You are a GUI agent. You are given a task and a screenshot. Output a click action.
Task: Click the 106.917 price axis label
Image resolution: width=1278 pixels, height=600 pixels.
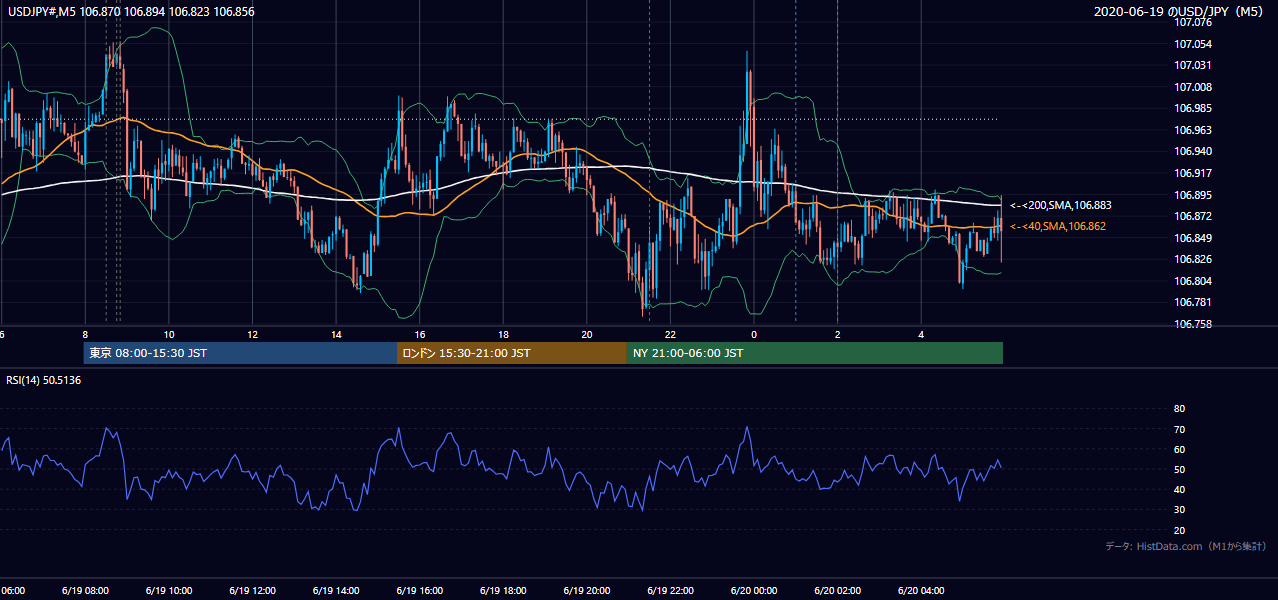point(1193,173)
